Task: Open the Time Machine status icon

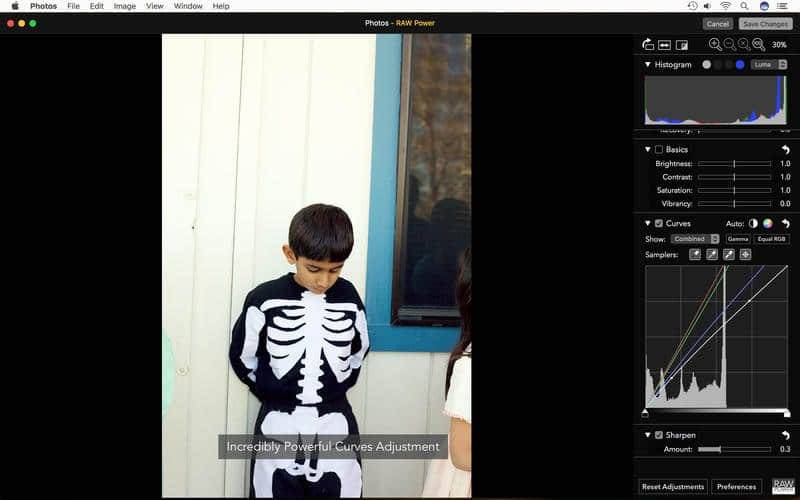Action: 692,6
